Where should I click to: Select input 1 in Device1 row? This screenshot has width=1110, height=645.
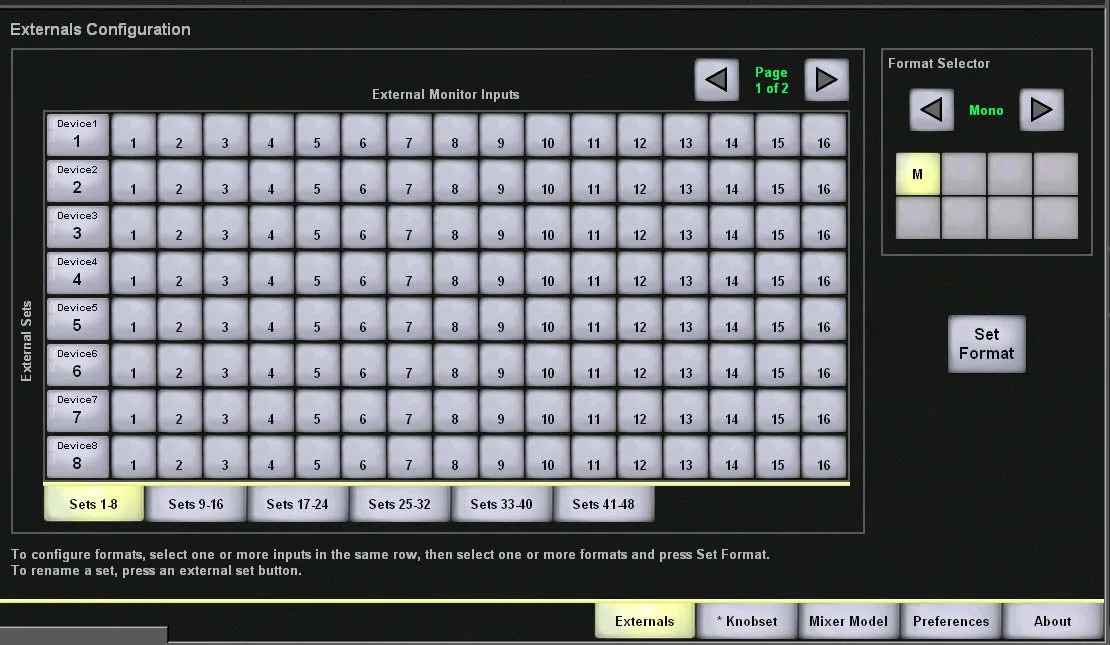pyautogui.click(x=133, y=135)
